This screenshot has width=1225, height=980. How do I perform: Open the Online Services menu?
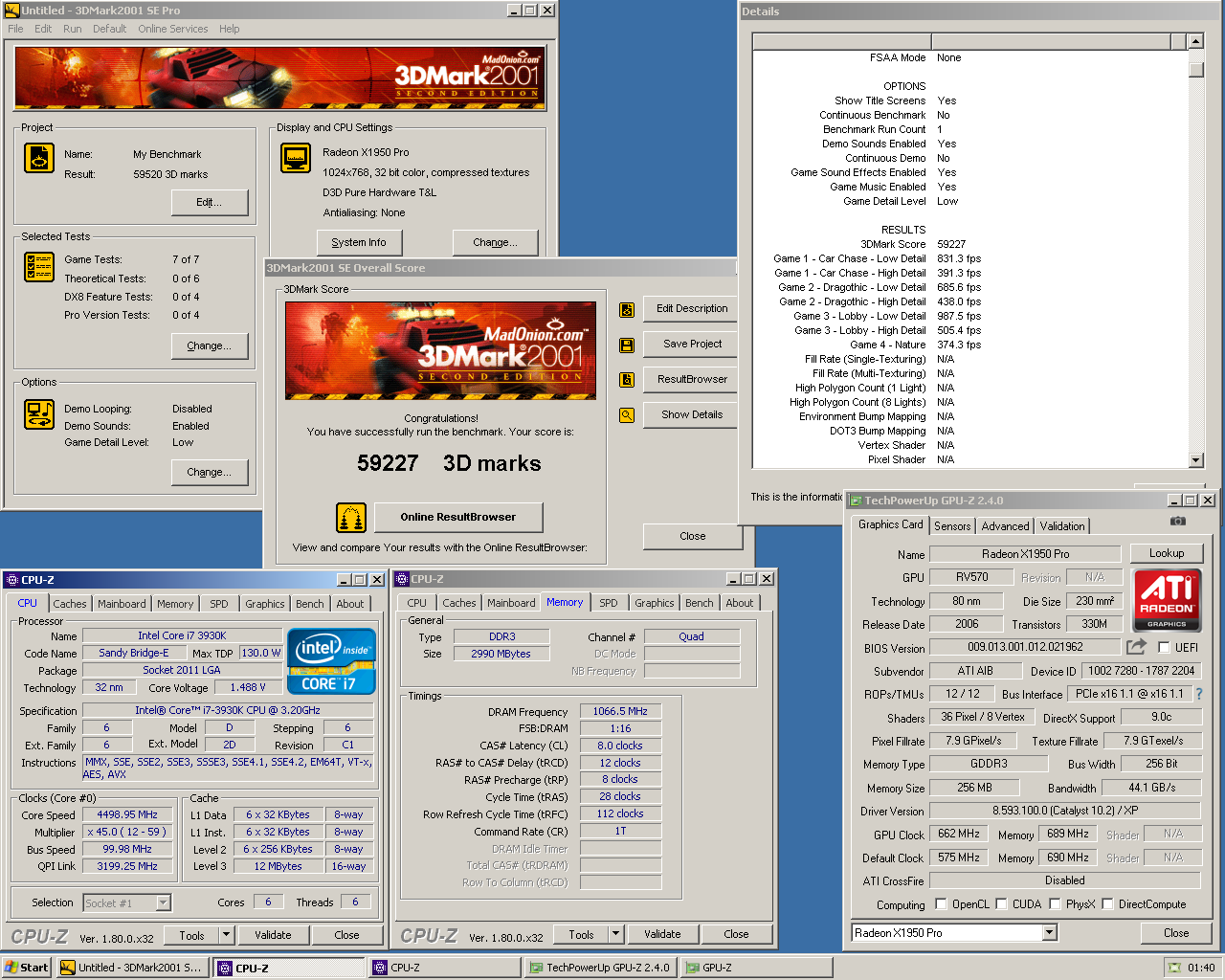(x=172, y=29)
